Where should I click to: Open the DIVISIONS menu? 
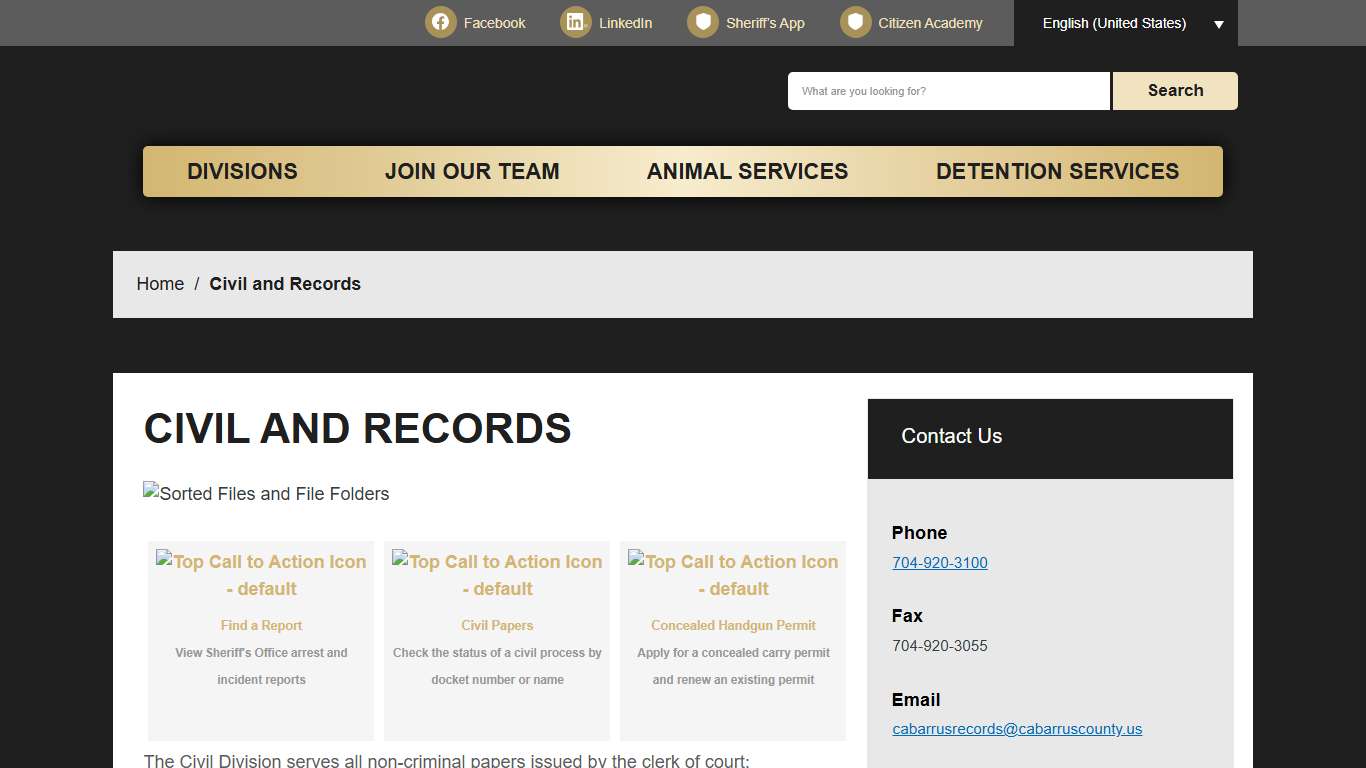241,171
